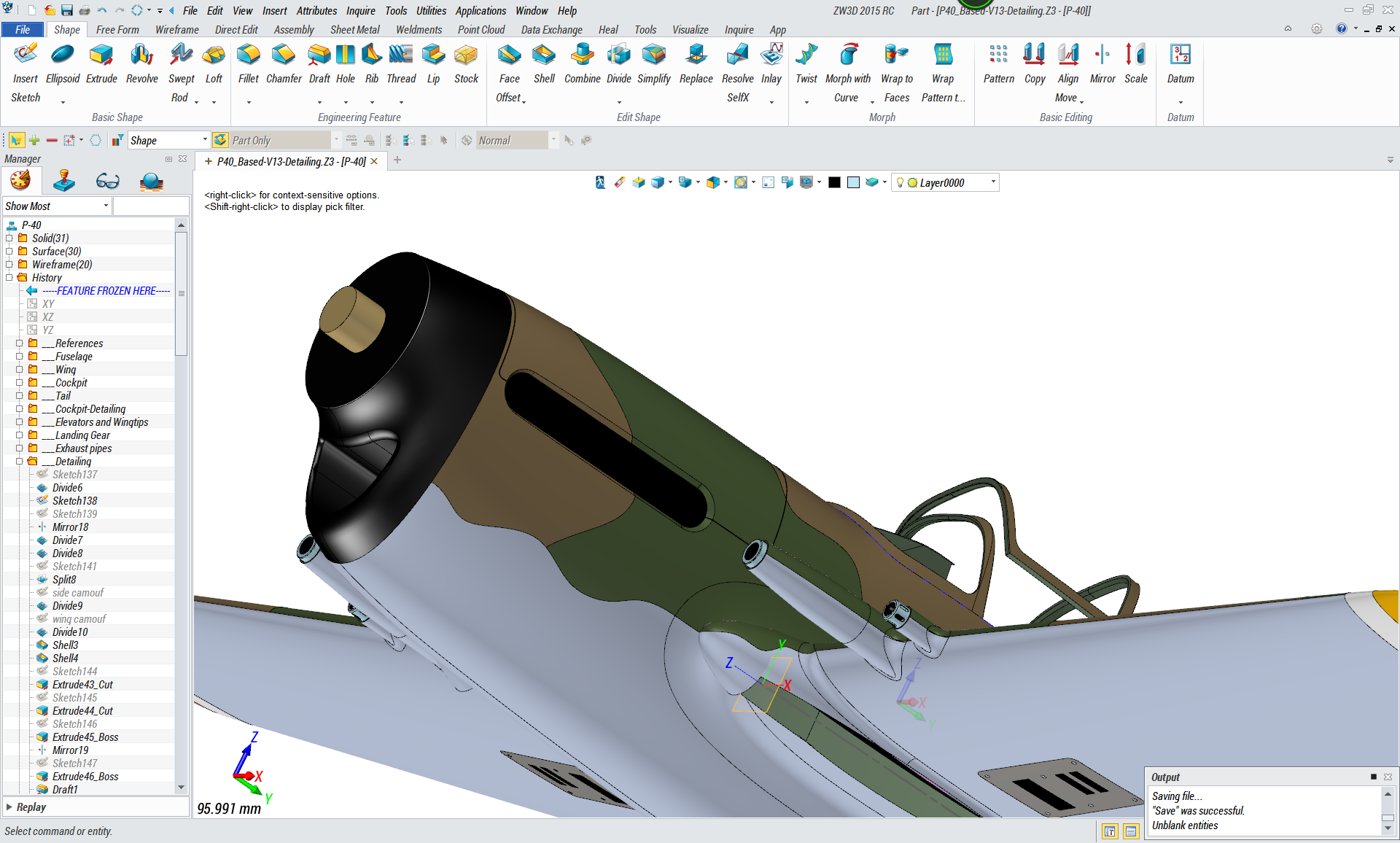
Task: Open the Shape pick filter dropdown
Action: point(205,140)
